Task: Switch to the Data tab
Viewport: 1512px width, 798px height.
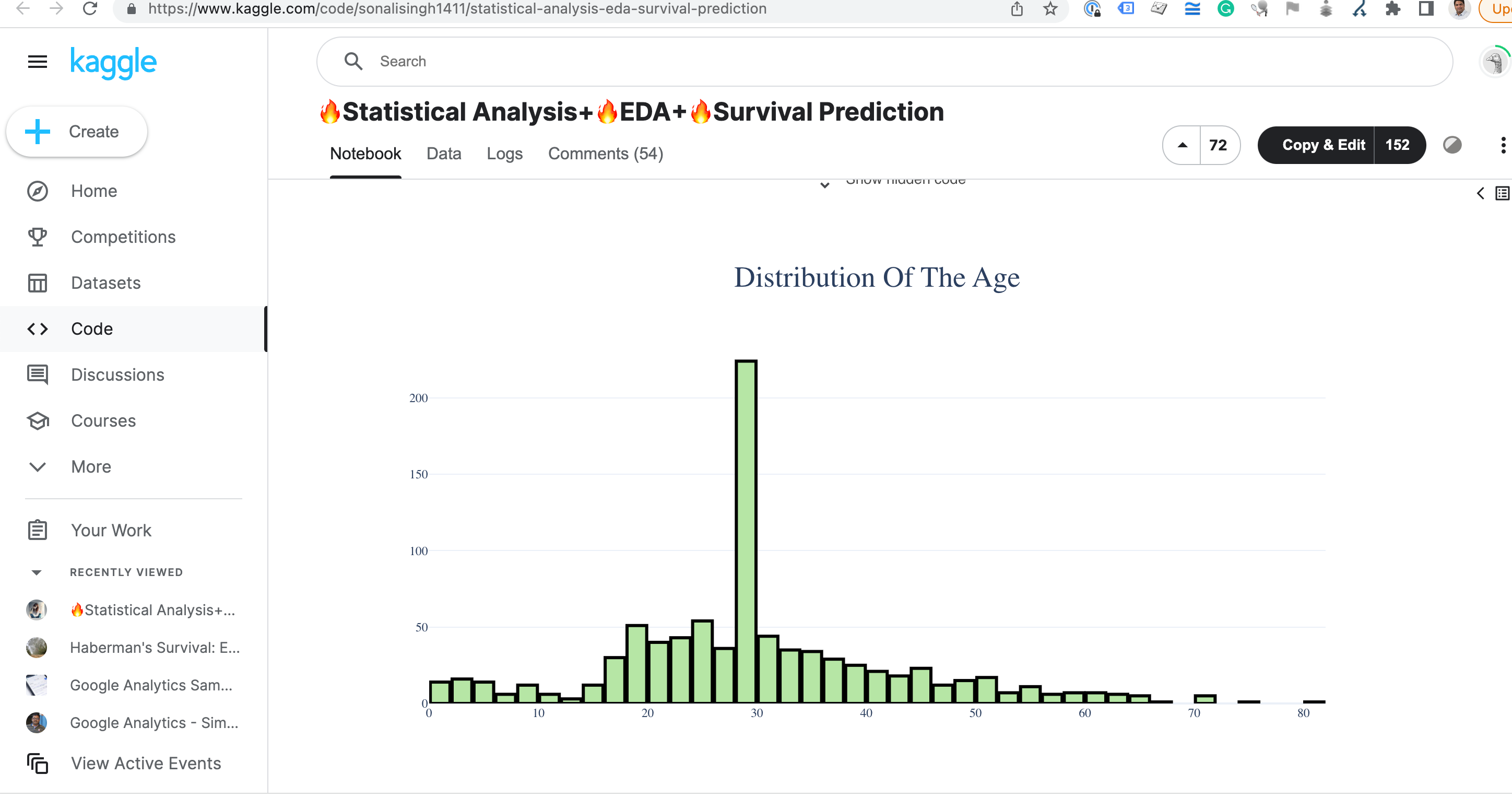Action: 444,153
